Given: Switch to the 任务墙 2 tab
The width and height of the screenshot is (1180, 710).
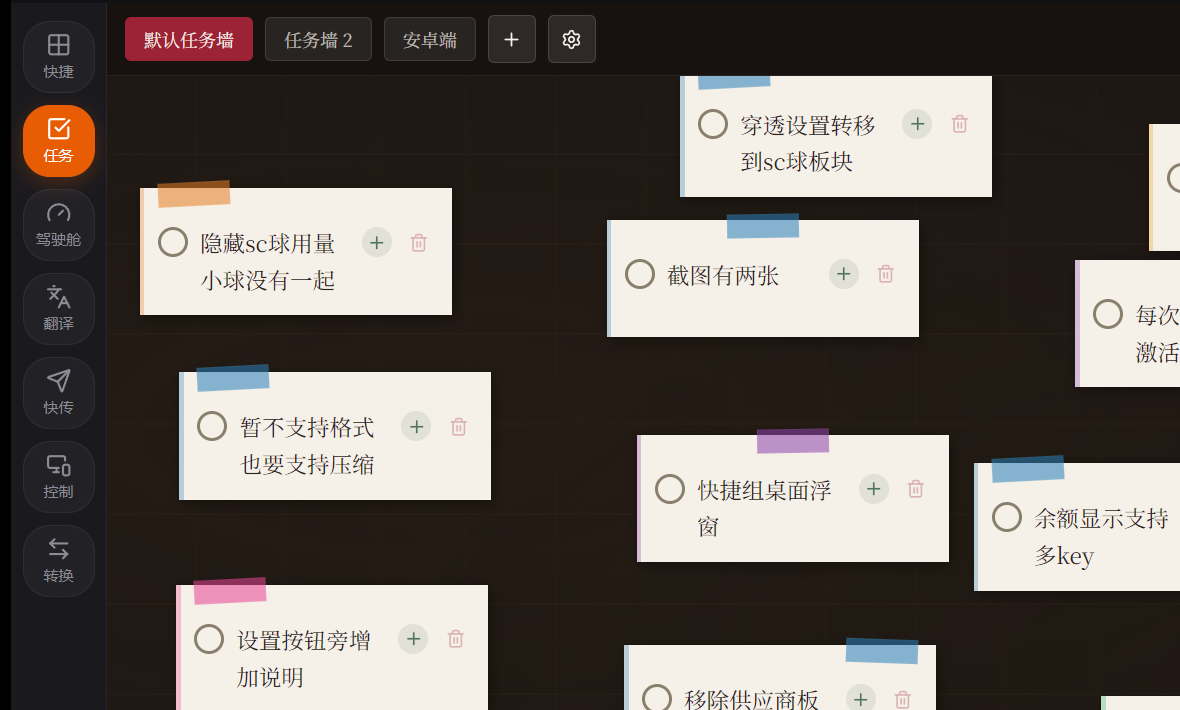Looking at the screenshot, I should point(318,39).
